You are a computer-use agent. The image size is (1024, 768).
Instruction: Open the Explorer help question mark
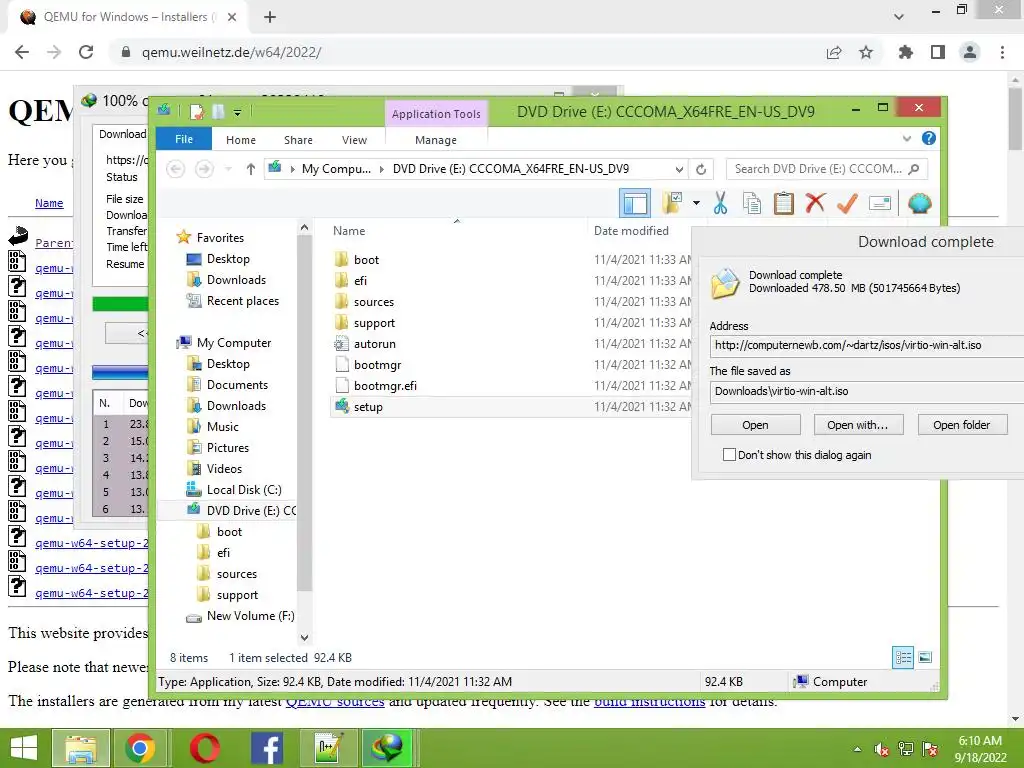(x=928, y=138)
